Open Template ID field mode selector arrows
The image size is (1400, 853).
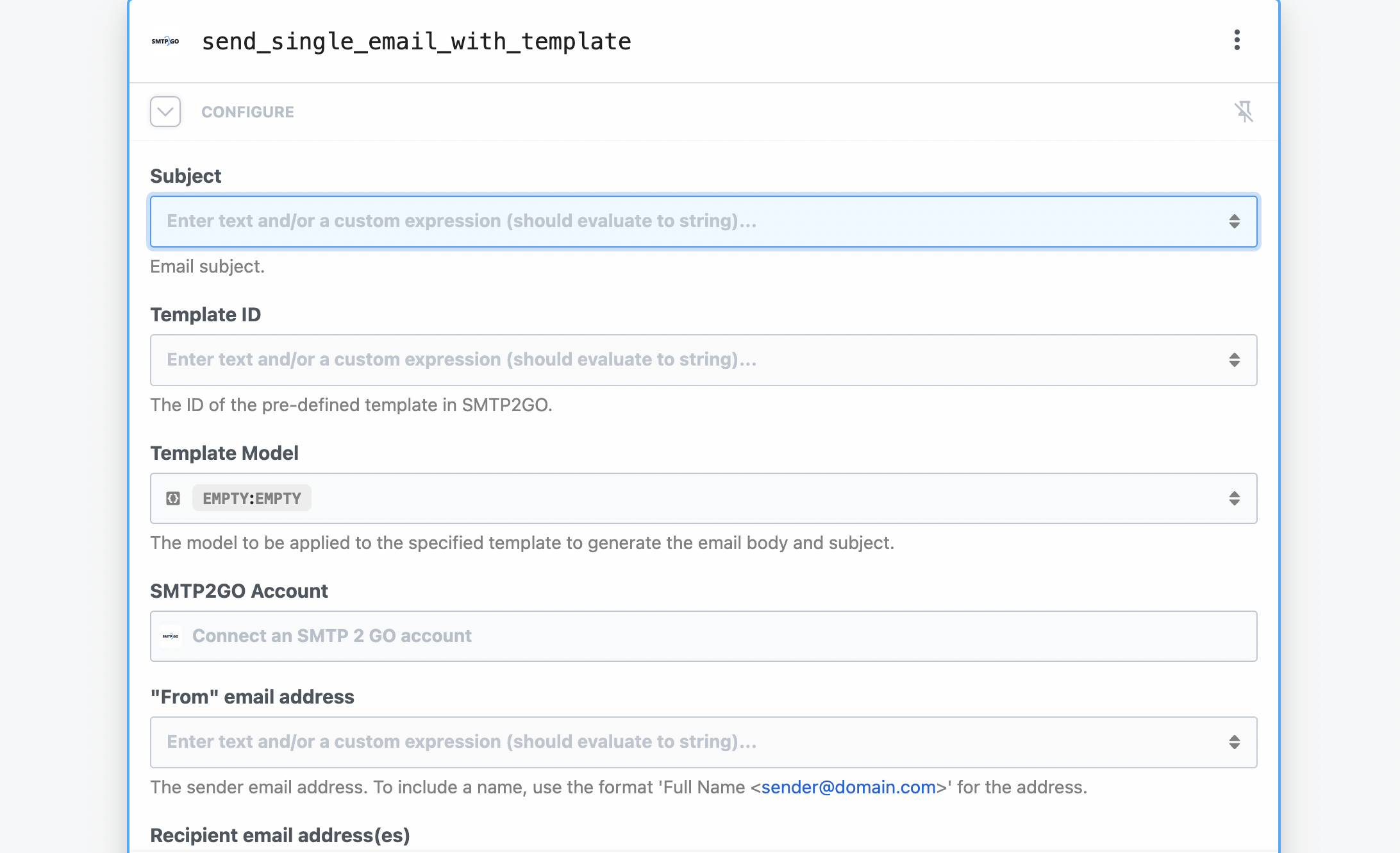[1234, 360]
